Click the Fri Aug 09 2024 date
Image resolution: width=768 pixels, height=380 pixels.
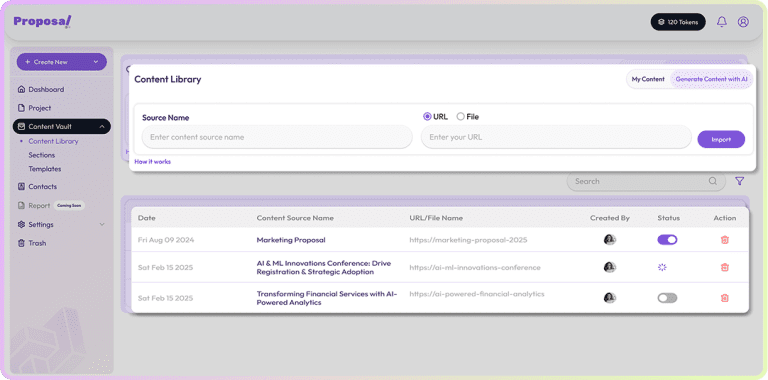click(166, 240)
